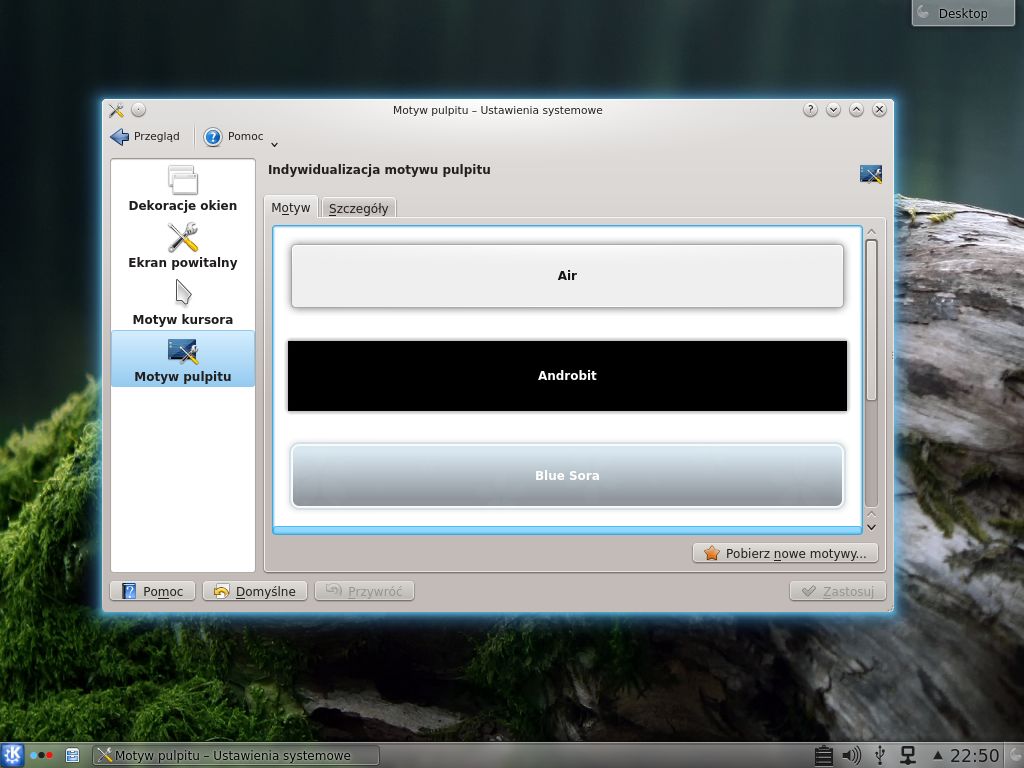
Task: Open device notifier USB tray icon
Action: pyautogui.click(x=880, y=756)
